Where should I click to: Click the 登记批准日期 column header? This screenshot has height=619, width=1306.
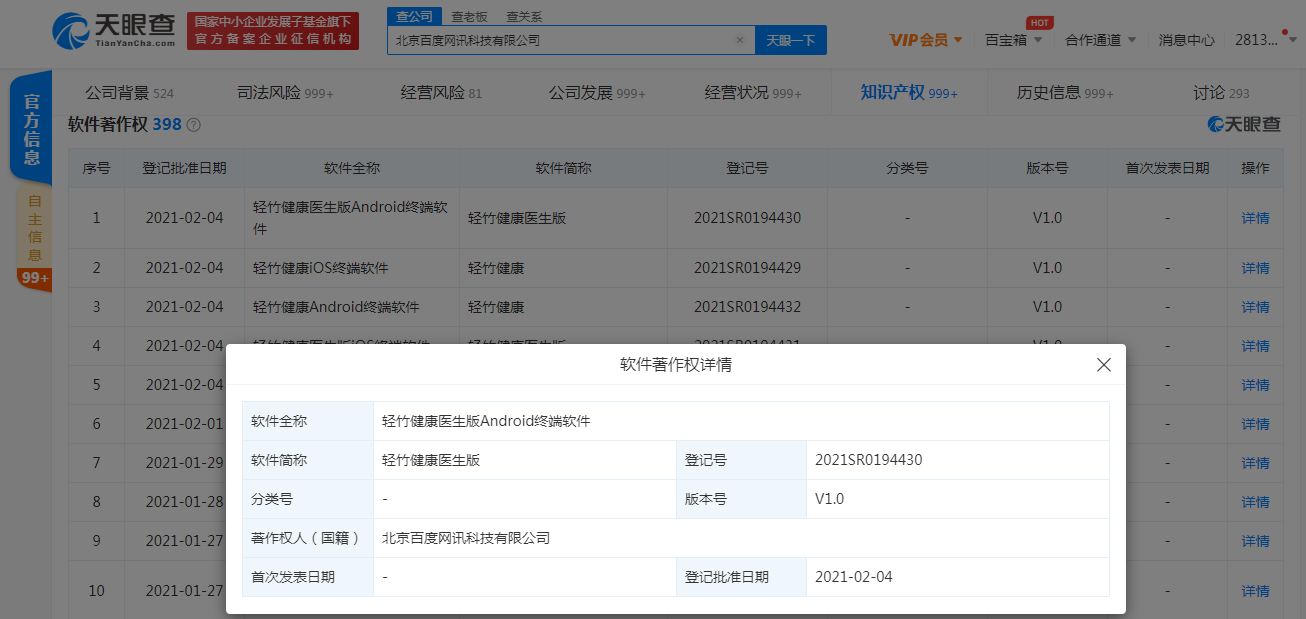coord(185,168)
